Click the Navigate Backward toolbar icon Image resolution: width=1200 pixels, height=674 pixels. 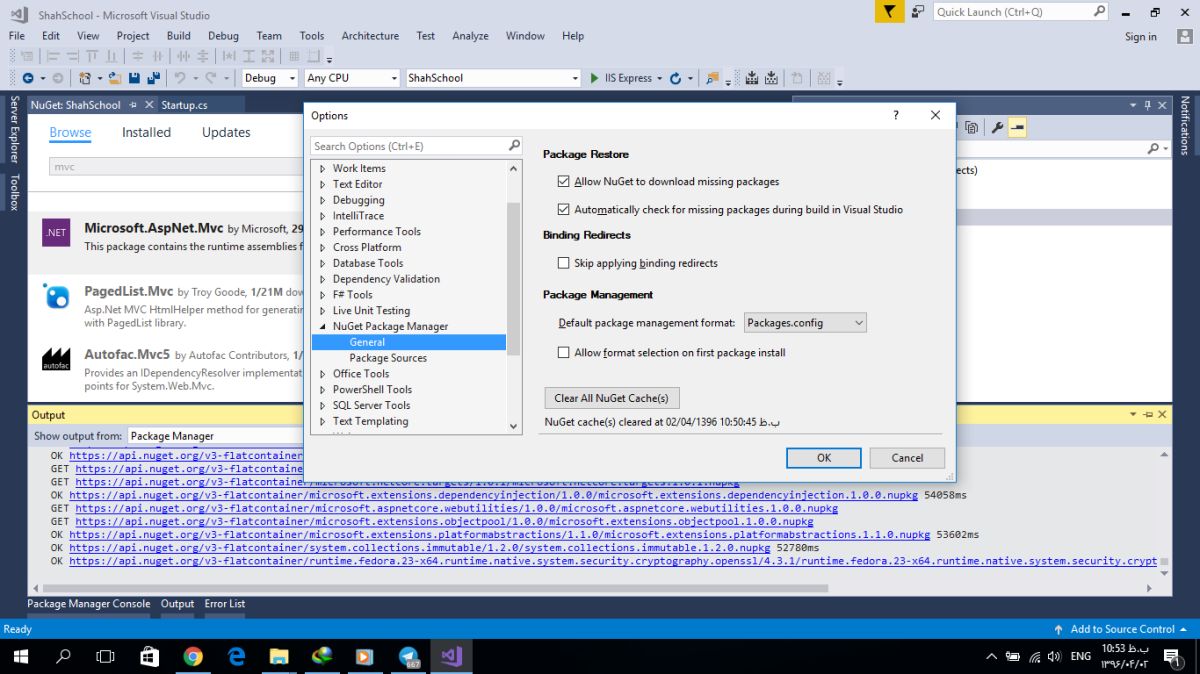click(27, 78)
